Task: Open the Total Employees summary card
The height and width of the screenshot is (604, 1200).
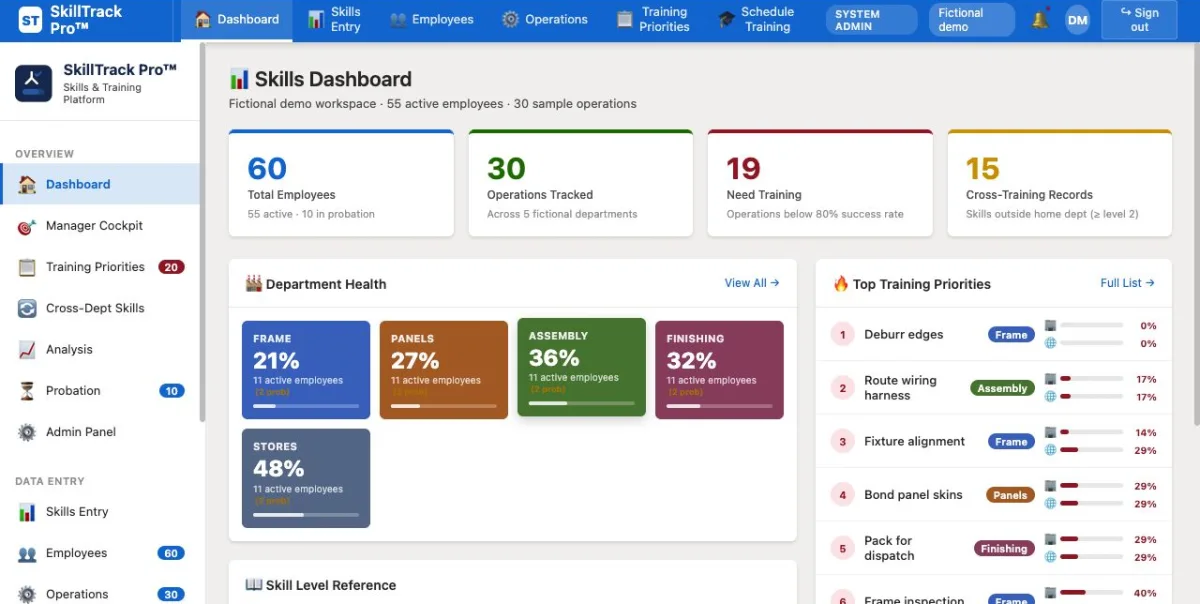Action: pyautogui.click(x=341, y=183)
